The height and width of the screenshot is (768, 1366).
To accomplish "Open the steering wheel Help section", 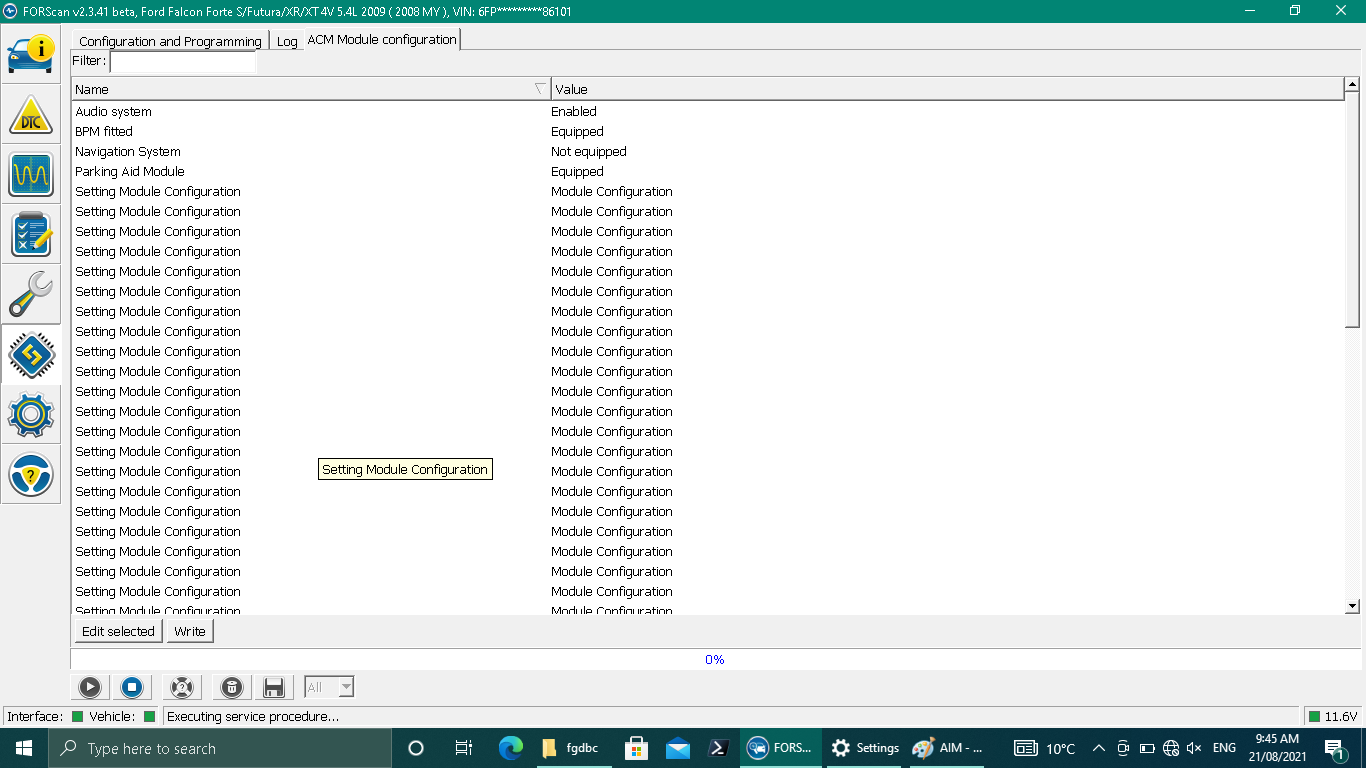I will pyautogui.click(x=31, y=474).
